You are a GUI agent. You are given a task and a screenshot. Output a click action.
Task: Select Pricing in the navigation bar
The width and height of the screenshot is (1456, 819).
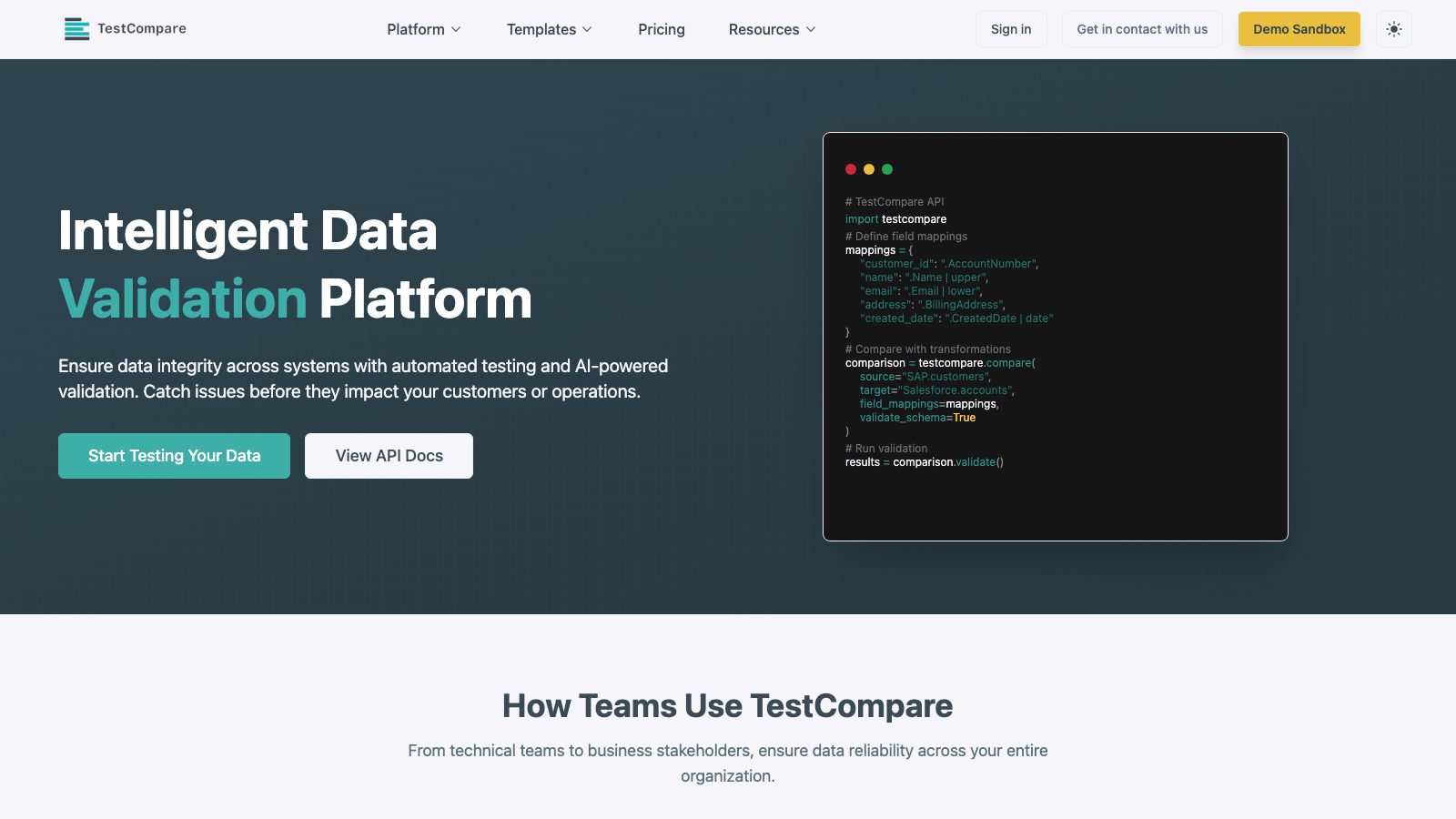(661, 29)
